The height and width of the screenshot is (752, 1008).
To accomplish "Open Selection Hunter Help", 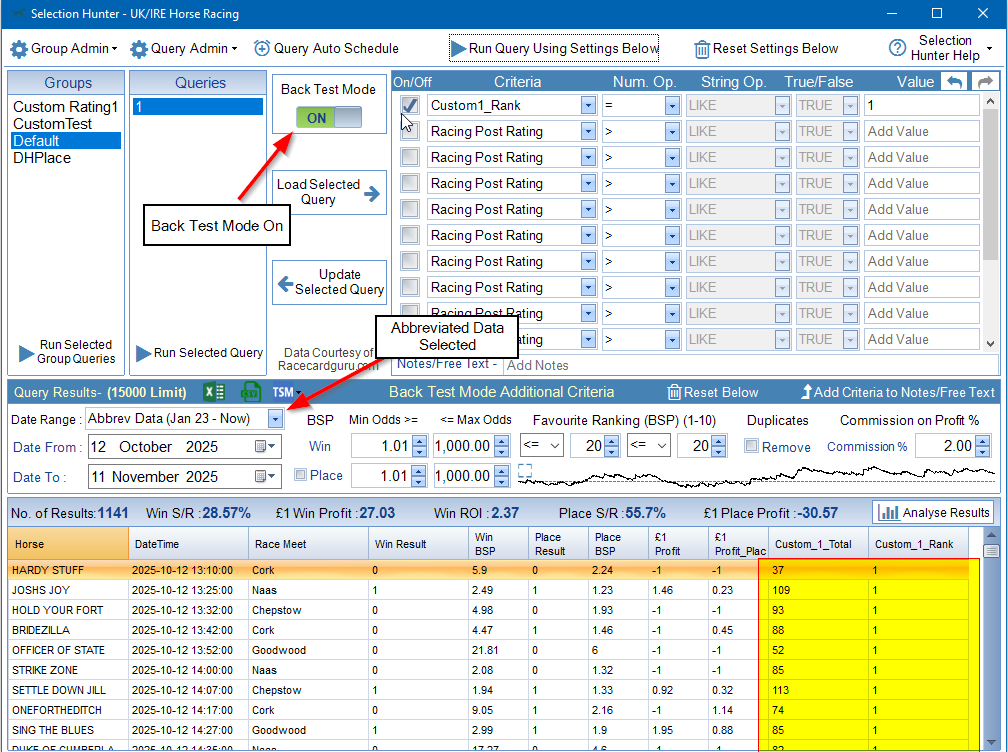I will (941, 48).
